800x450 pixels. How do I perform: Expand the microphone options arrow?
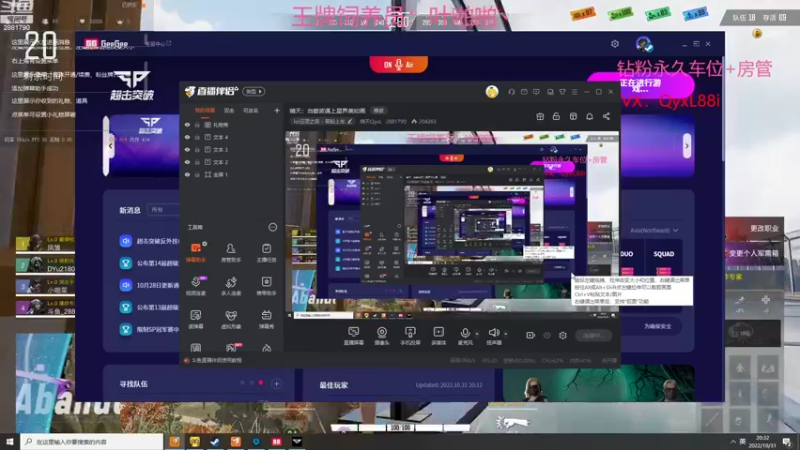[x=477, y=334]
